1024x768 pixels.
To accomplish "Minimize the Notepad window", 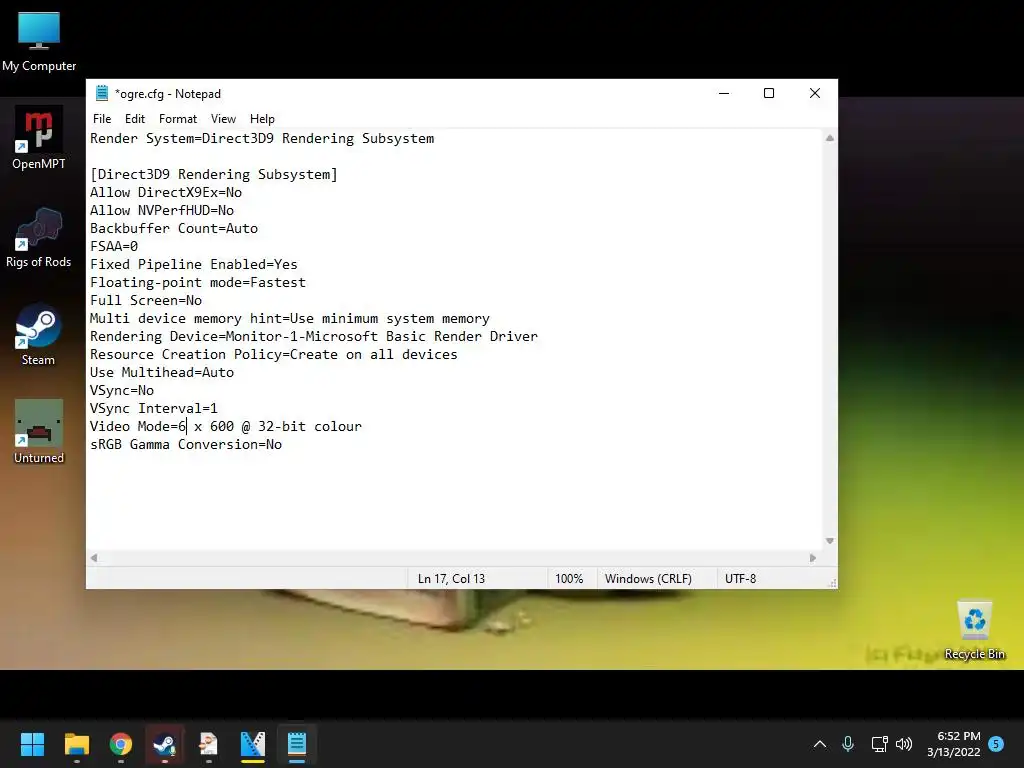I will point(724,93).
